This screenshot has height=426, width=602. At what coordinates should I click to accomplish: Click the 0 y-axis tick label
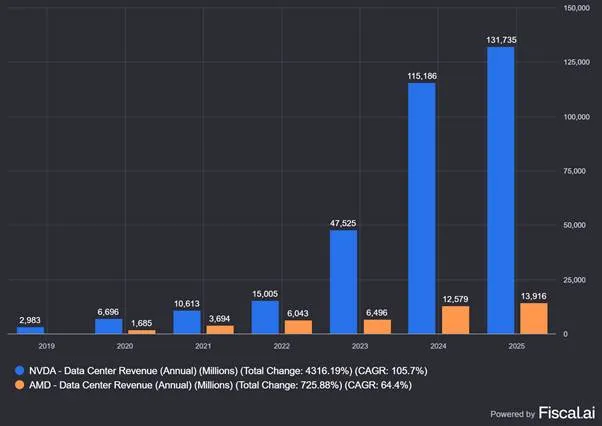tap(566, 334)
